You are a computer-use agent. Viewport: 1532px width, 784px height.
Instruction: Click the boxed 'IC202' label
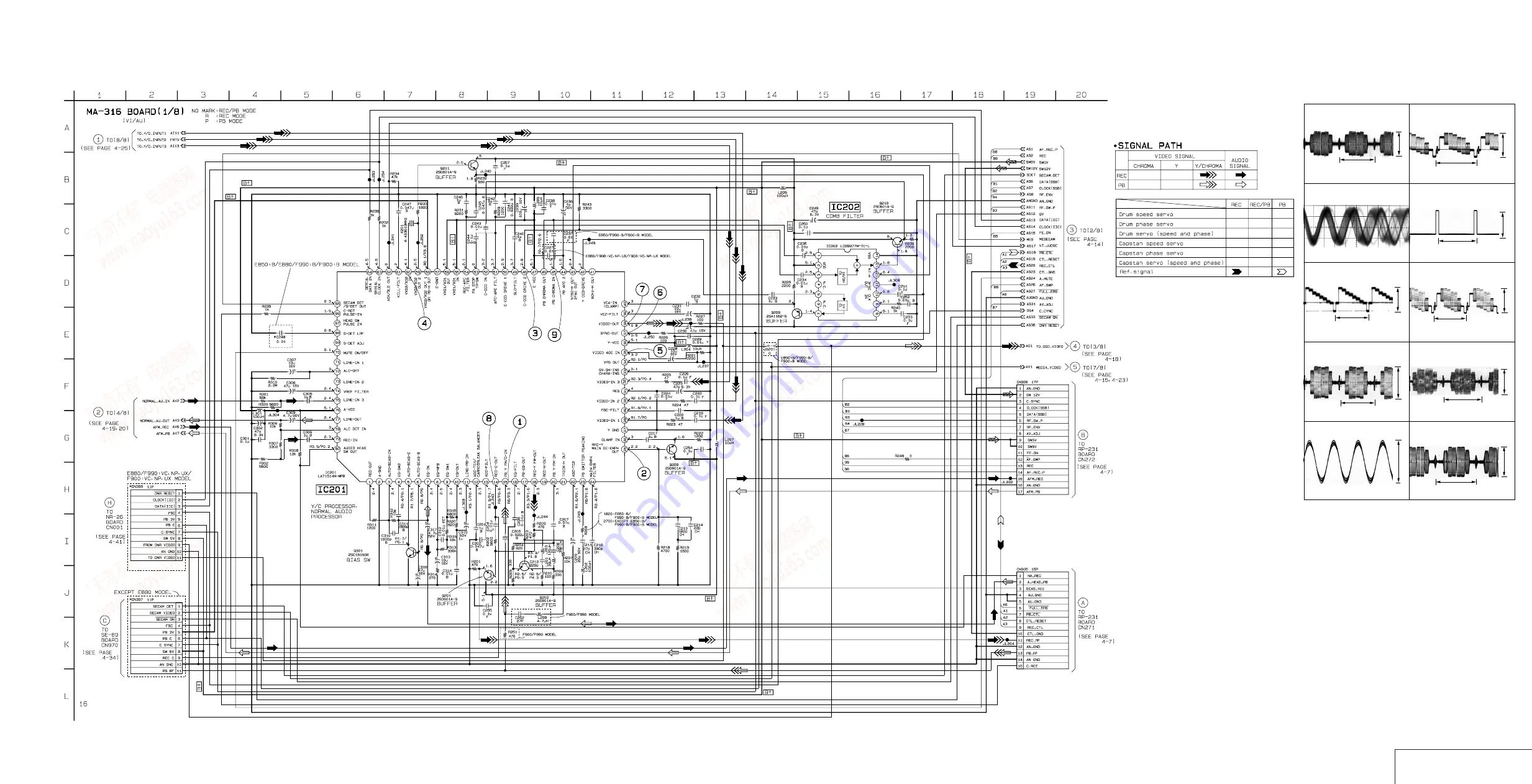pyautogui.click(x=845, y=207)
